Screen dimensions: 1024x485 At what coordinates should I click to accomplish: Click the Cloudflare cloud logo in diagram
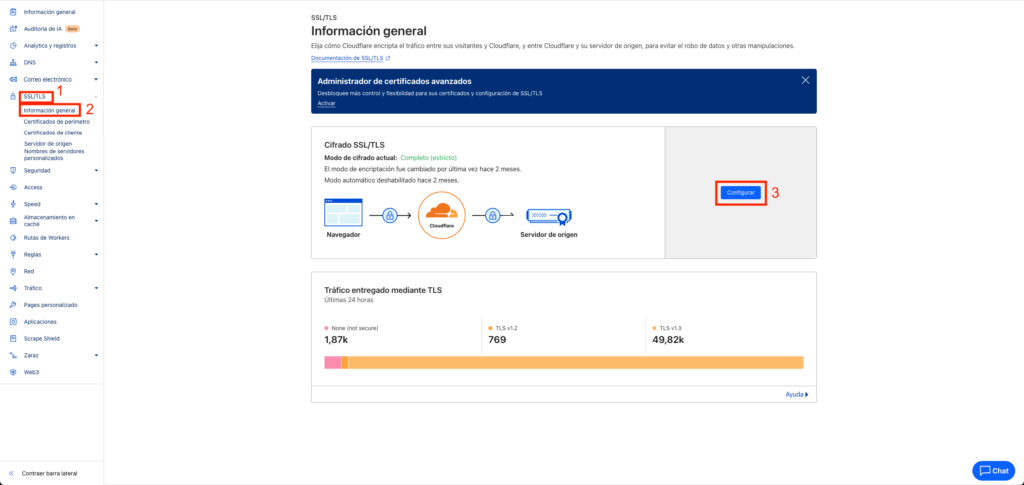click(441, 211)
